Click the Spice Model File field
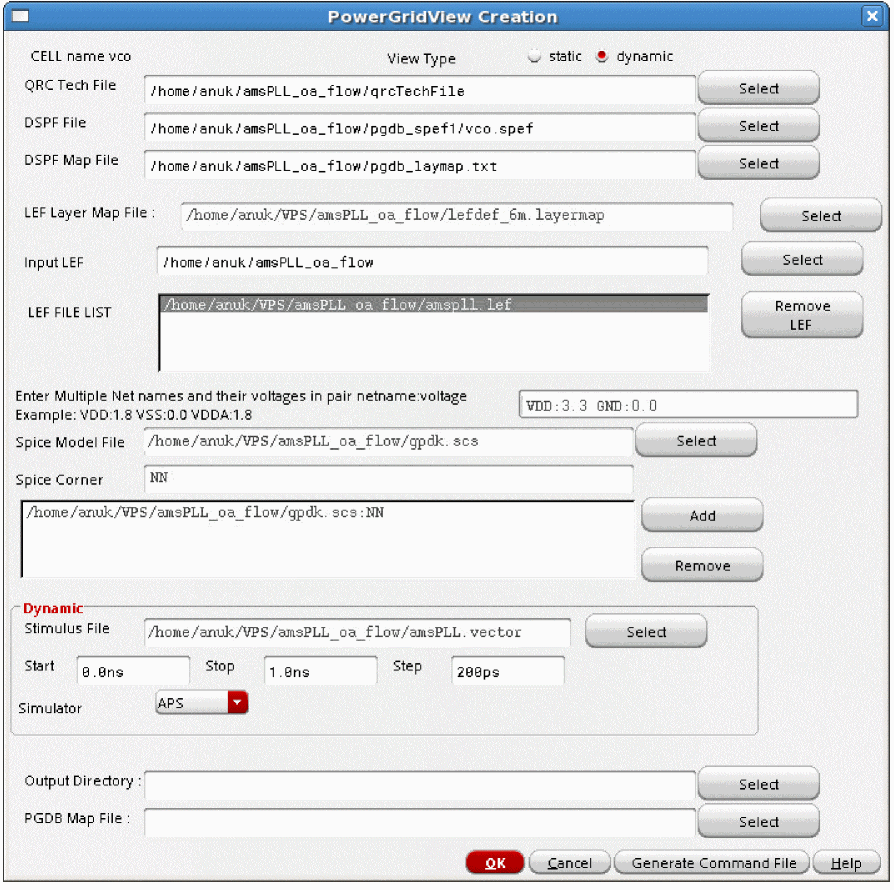This screenshot has width=894, height=890. coord(388,441)
